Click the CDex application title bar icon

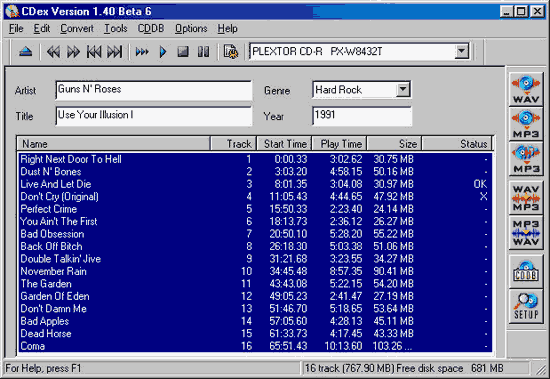point(13,11)
